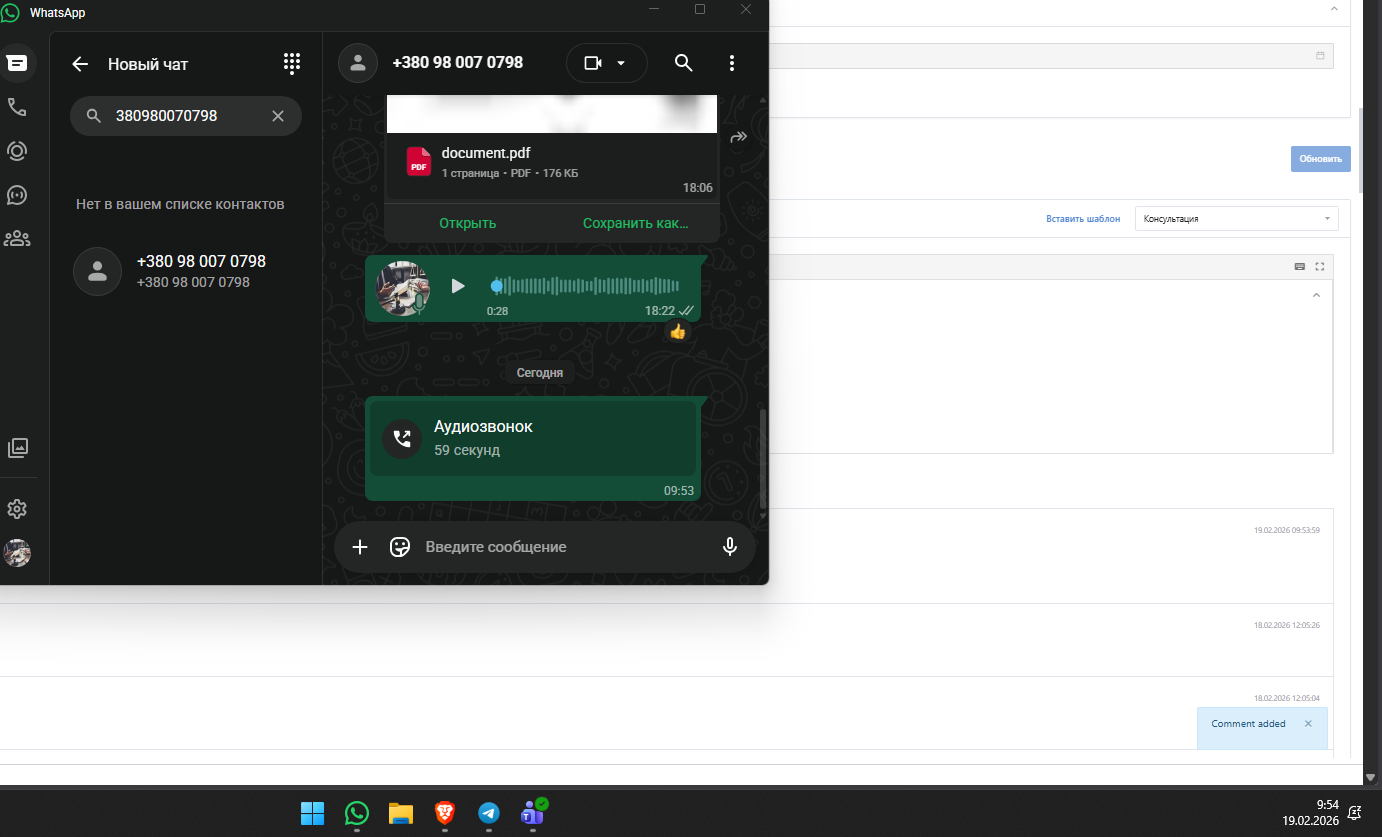Click the Аудиозвонок call entry

533,438
